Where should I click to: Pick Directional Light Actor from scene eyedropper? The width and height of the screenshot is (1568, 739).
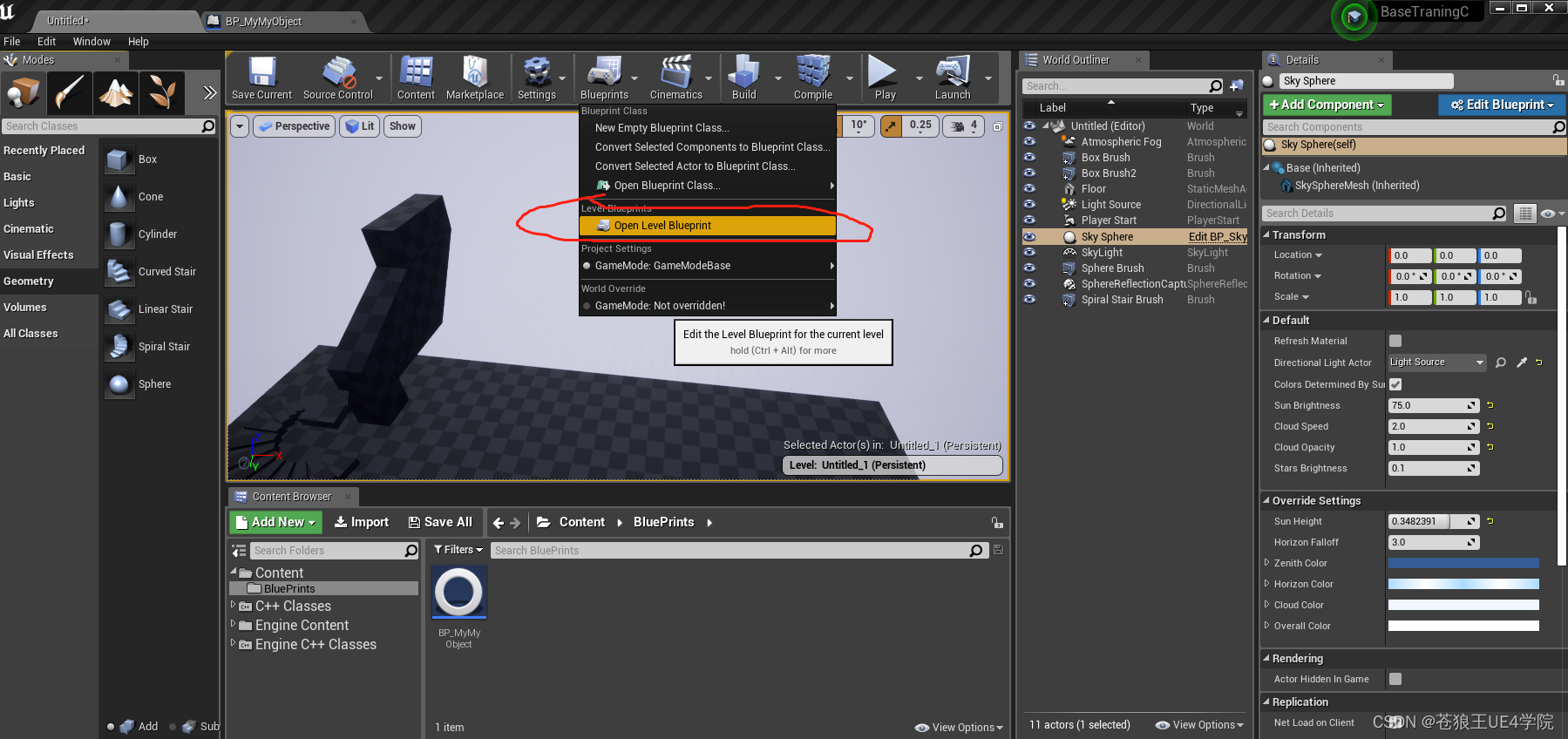coord(1522,363)
